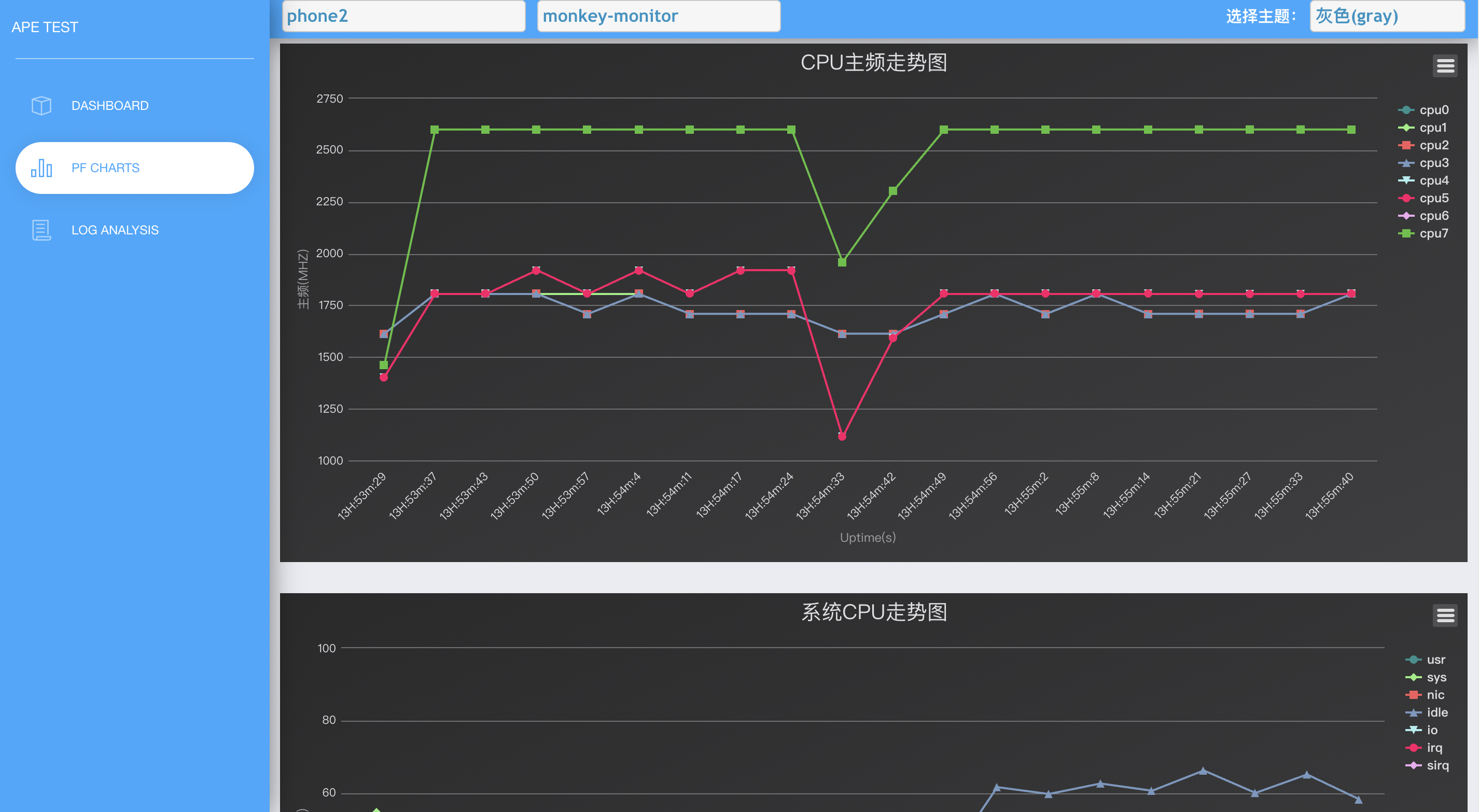Click the Dashboard cube icon

pos(41,106)
